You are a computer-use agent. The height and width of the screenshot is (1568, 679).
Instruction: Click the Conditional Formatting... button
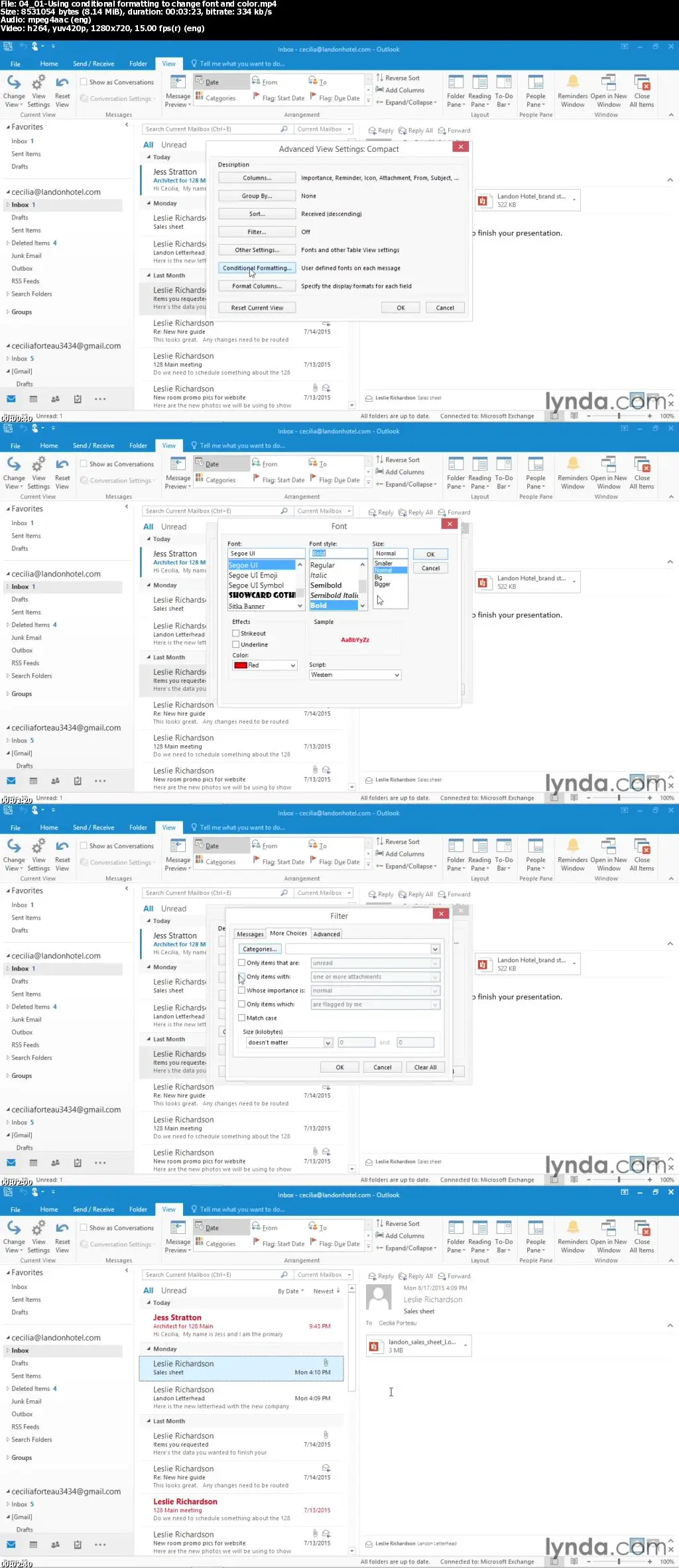coord(257,268)
